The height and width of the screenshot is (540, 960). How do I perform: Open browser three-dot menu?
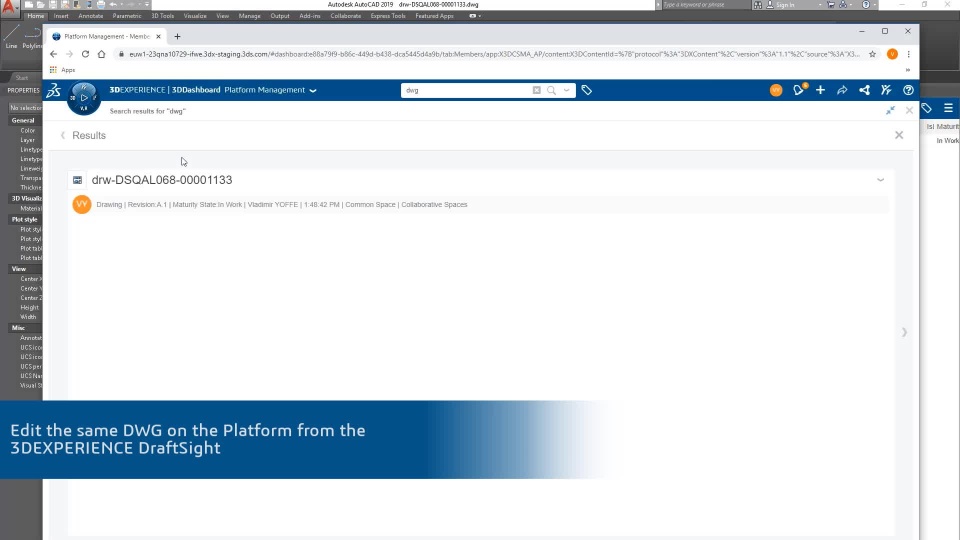click(909, 54)
